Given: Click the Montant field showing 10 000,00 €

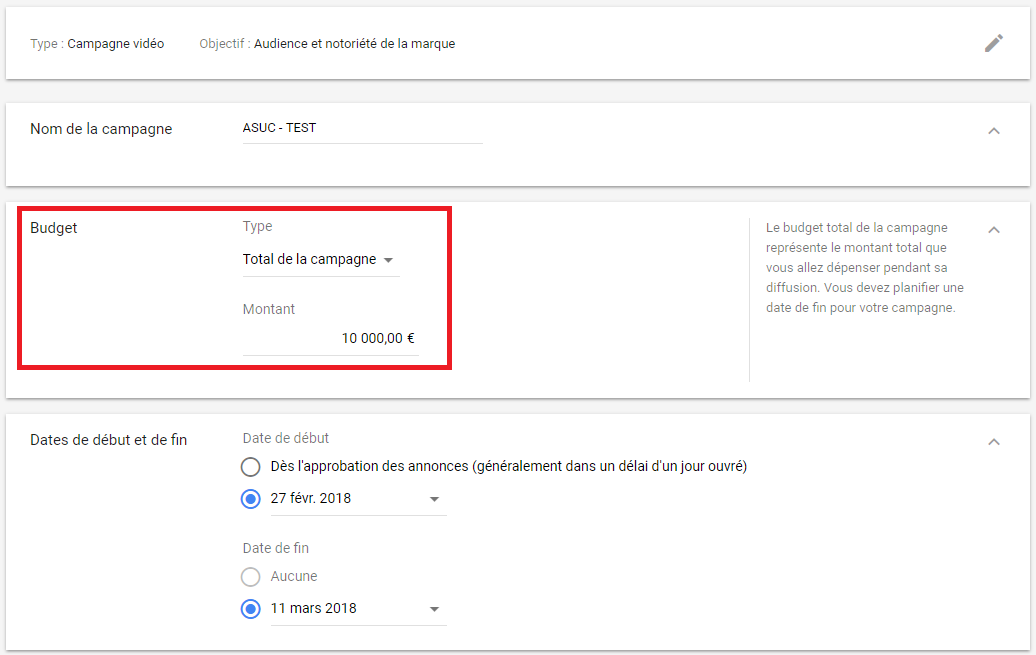Looking at the screenshot, I should click(330, 338).
